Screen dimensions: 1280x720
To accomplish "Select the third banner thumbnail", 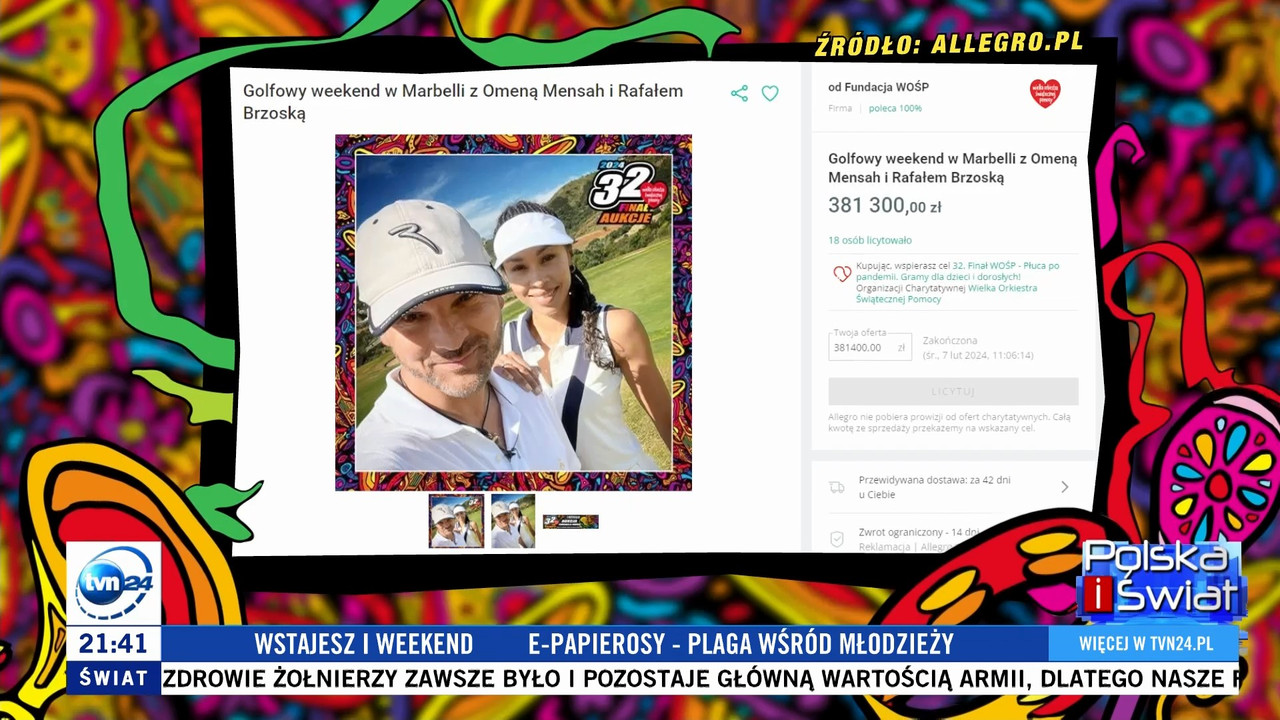I will (x=571, y=521).
